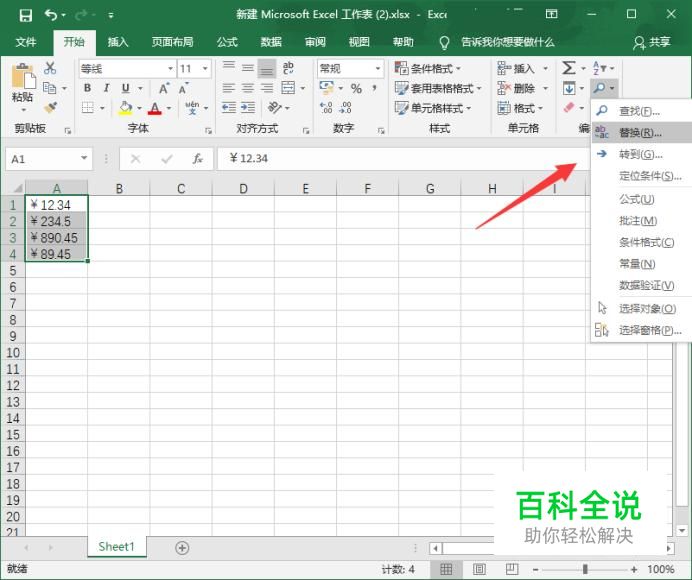The height and width of the screenshot is (580, 692).
Task: Increase decimal places
Action: [x=326, y=107]
